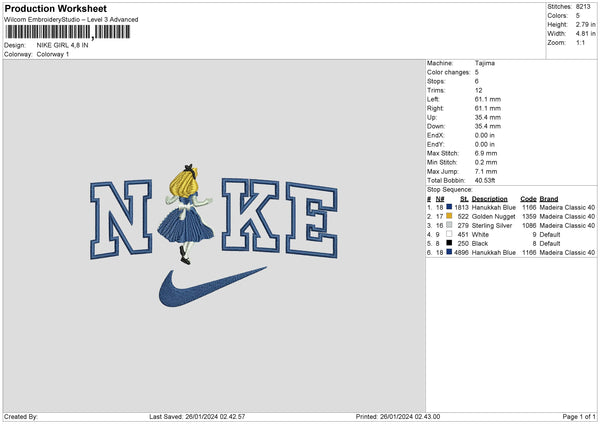
Task: Click the Created By label
Action: point(21,416)
